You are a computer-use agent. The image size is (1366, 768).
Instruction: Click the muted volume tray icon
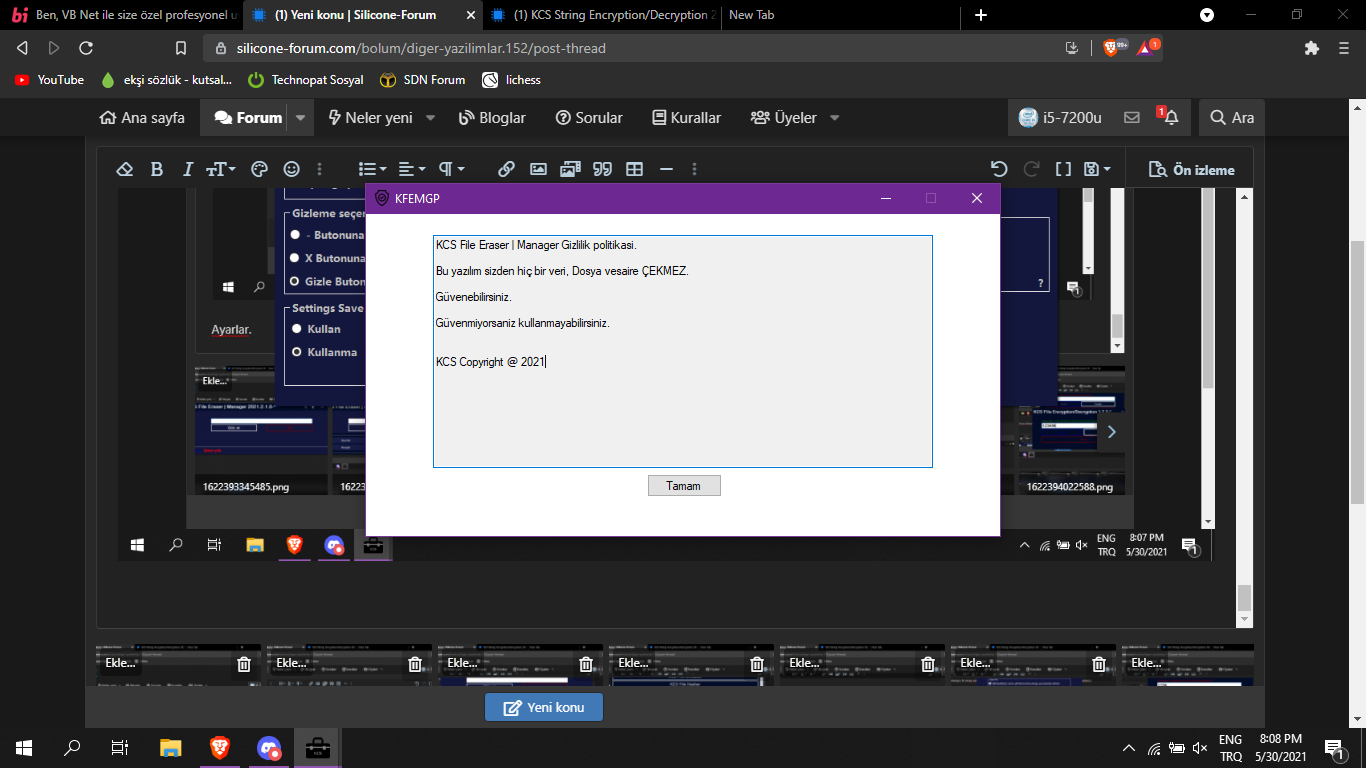(1199, 748)
